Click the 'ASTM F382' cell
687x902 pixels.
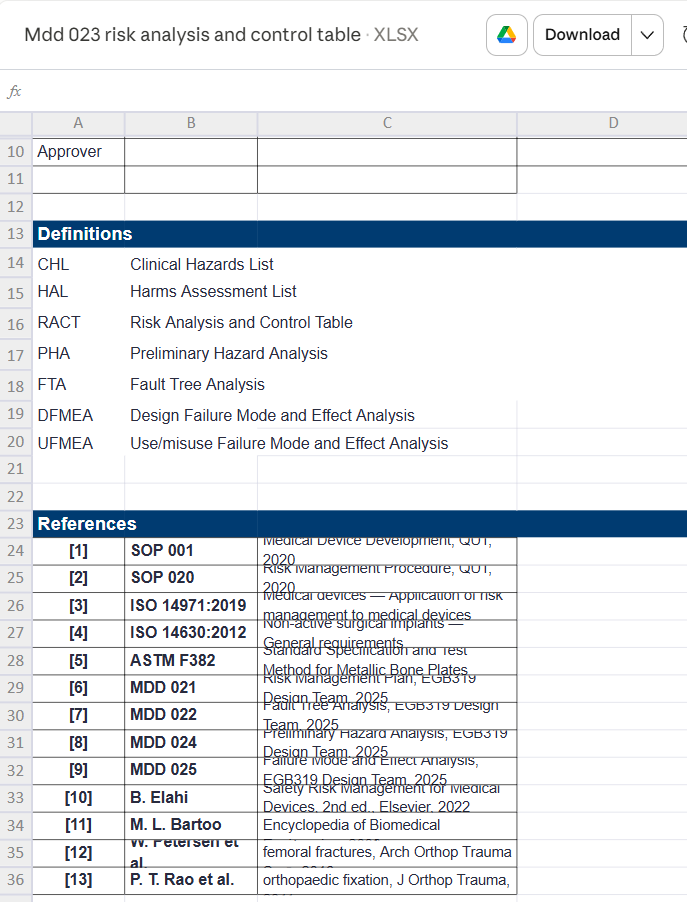coord(191,660)
